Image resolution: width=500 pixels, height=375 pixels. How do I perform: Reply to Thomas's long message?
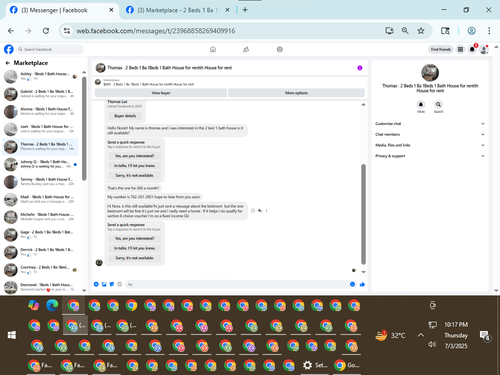pos(260,210)
